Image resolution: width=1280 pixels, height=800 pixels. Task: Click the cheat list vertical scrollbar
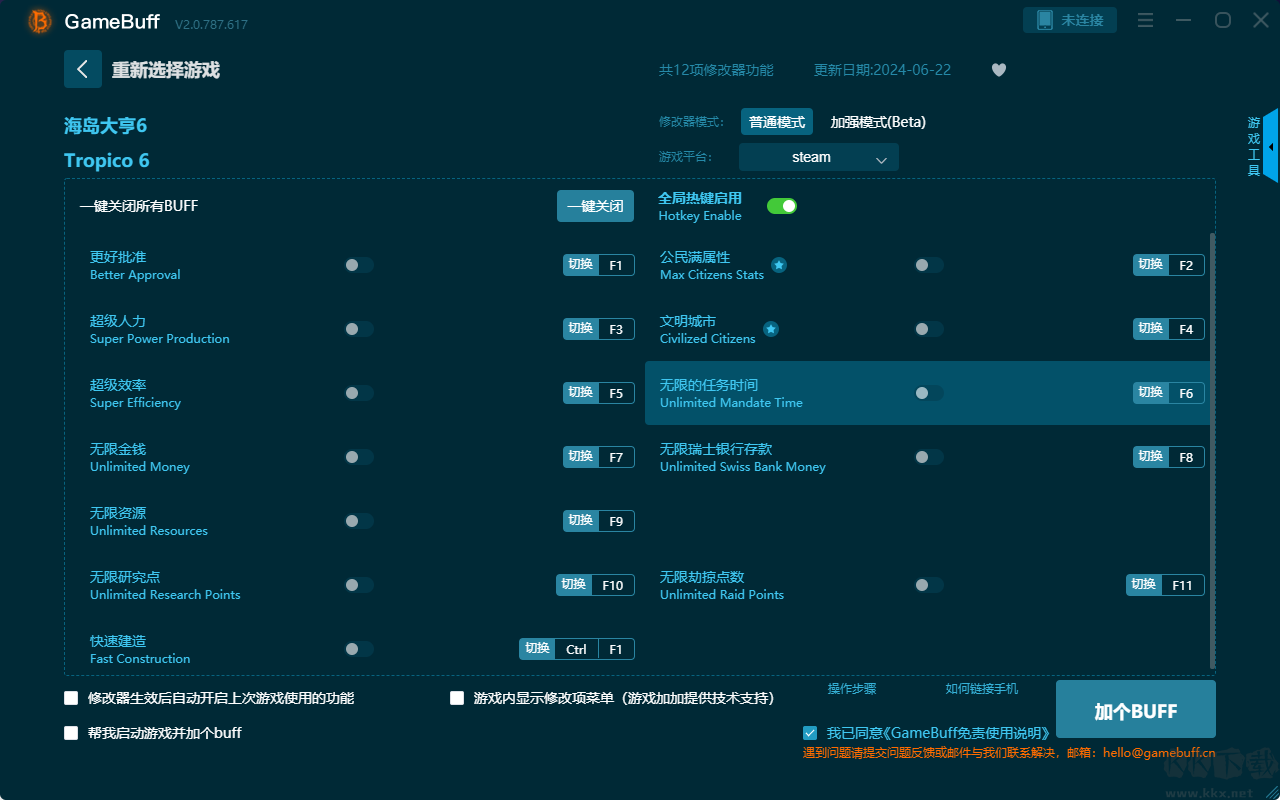pos(1212,450)
